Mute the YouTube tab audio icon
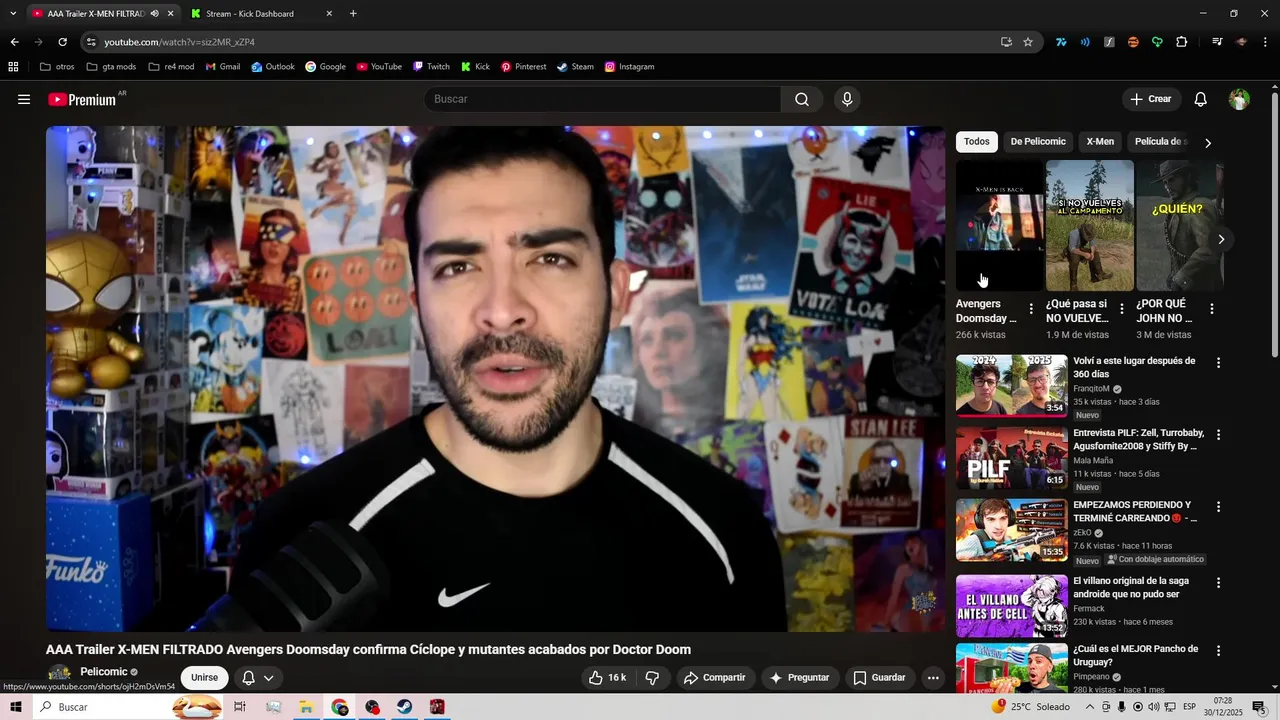 point(154,14)
